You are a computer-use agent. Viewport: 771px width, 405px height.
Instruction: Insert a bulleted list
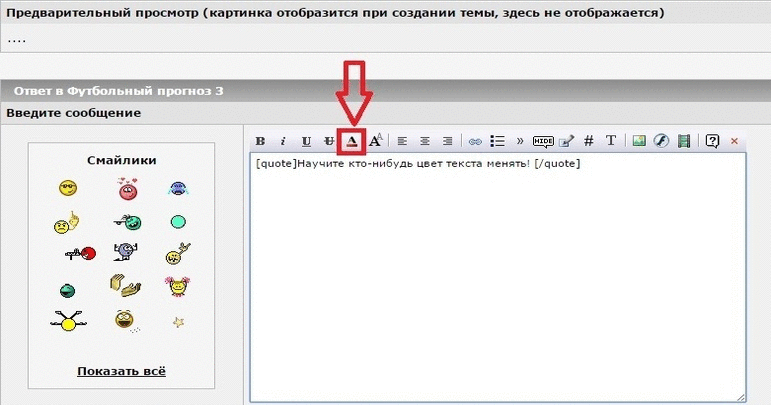pyautogui.click(x=497, y=141)
